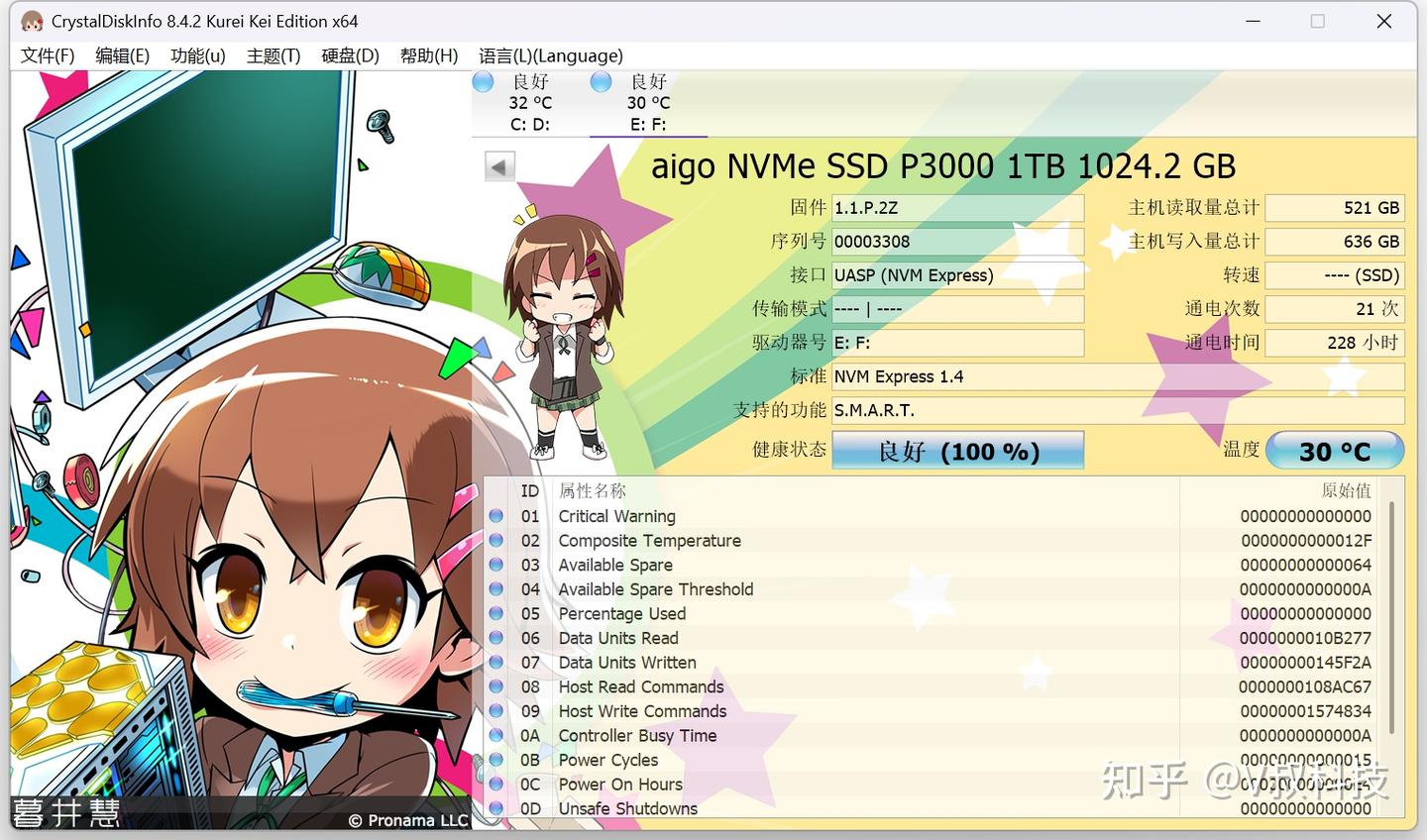Select the Power Cycles attribute name
The width and height of the screenshot is (1427, 840).
608,760
